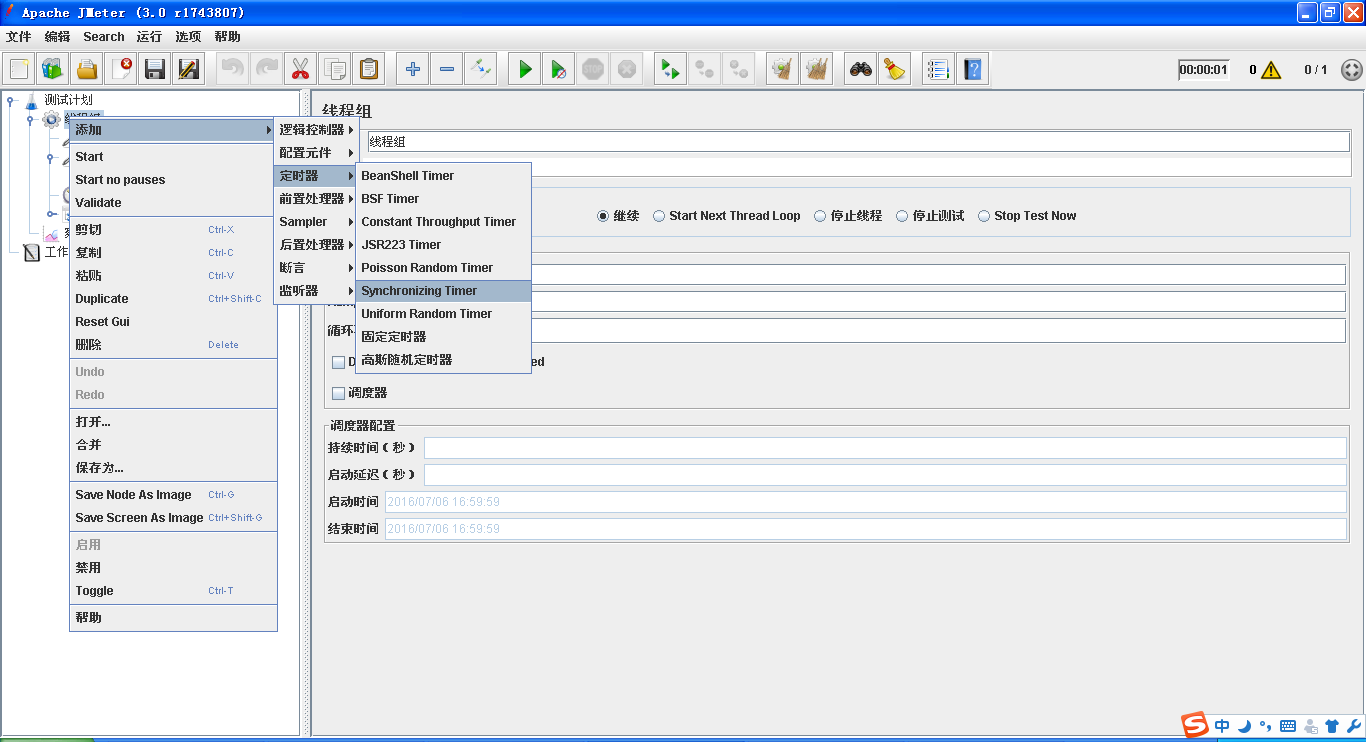Expand the Sampler submenu
1366x742 pixels.
pos(316,222)
